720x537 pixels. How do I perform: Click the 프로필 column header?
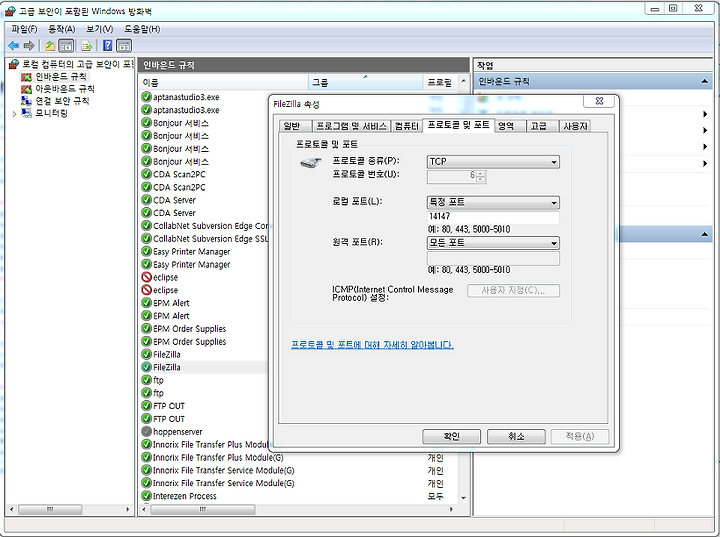pos(440,83)
